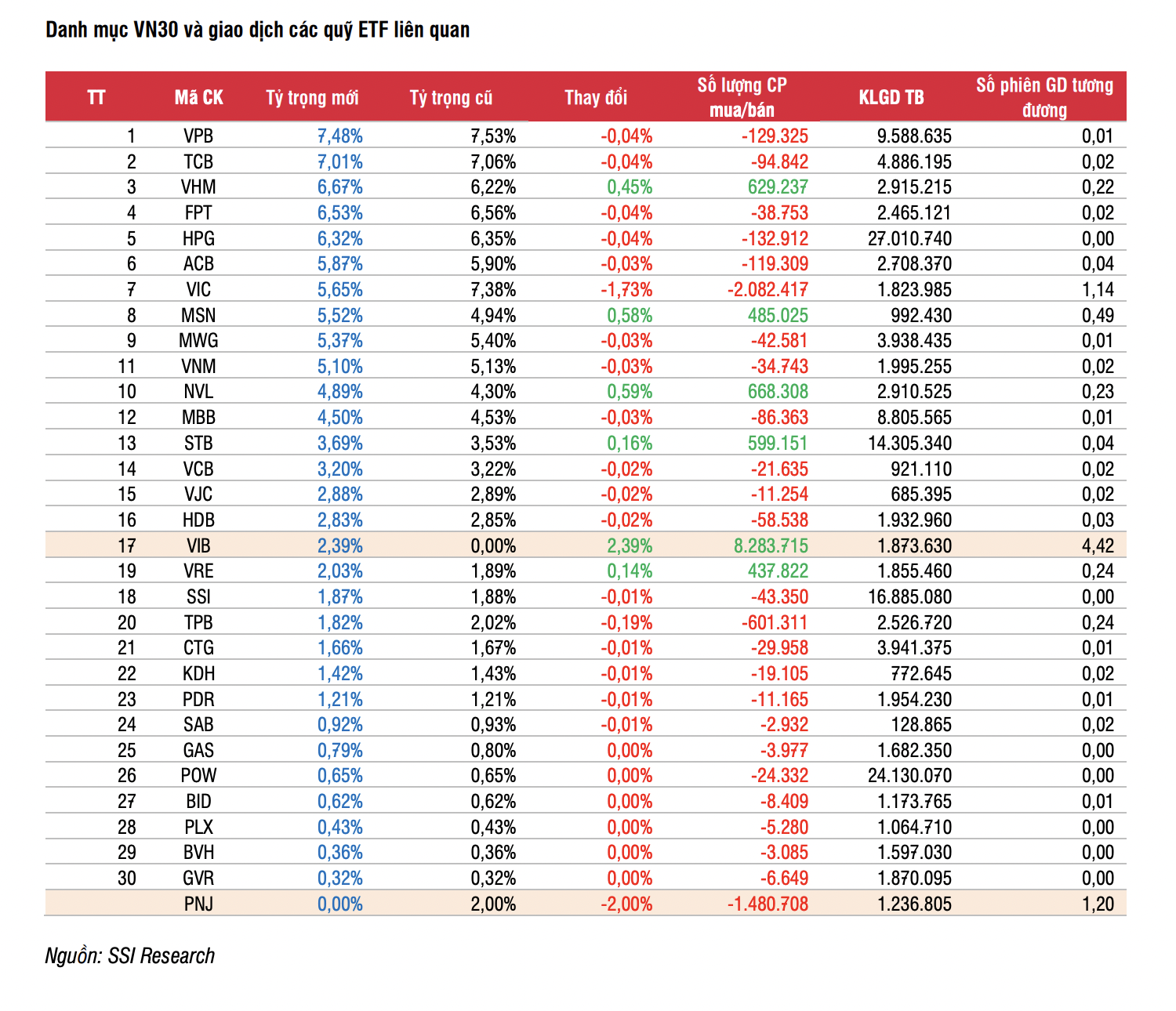This screenshot has height=1011, width=1176.
Task: Select VIC's change value -1,73%
Action: [626, 290]
